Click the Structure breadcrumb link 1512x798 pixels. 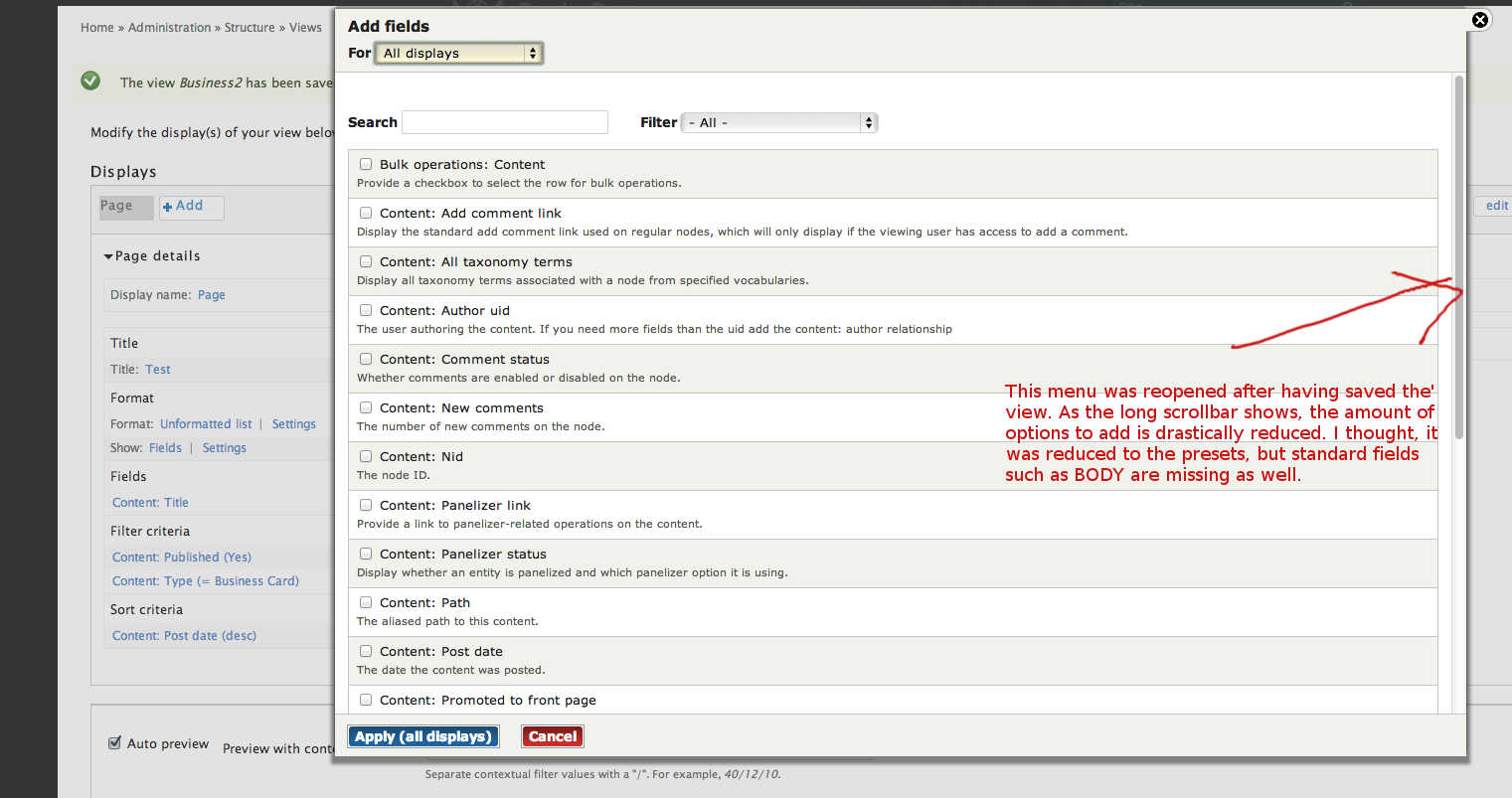click(250, 28)
